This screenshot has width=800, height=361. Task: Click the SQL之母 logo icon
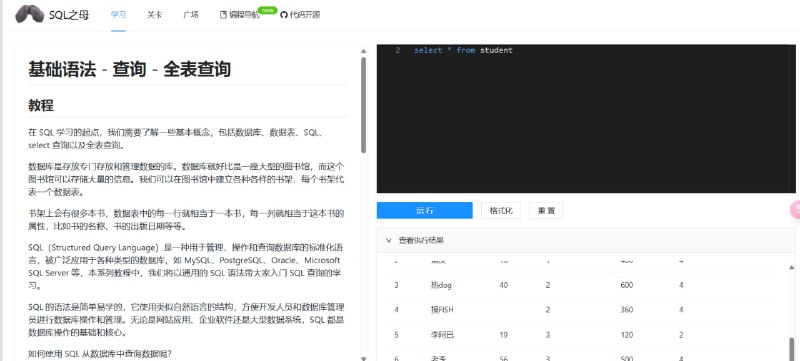29,15
